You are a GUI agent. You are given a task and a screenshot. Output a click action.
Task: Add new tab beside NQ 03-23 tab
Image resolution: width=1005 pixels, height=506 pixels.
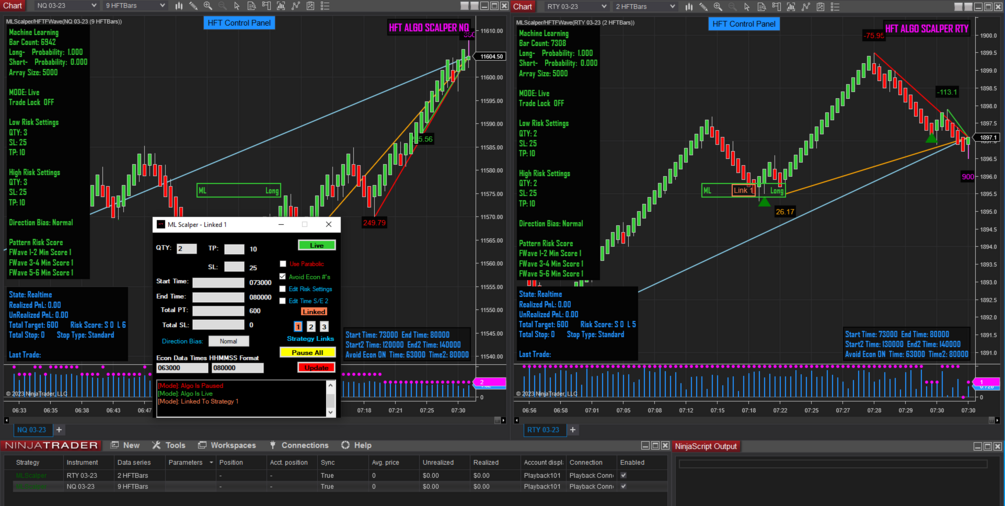pos(59,430)
